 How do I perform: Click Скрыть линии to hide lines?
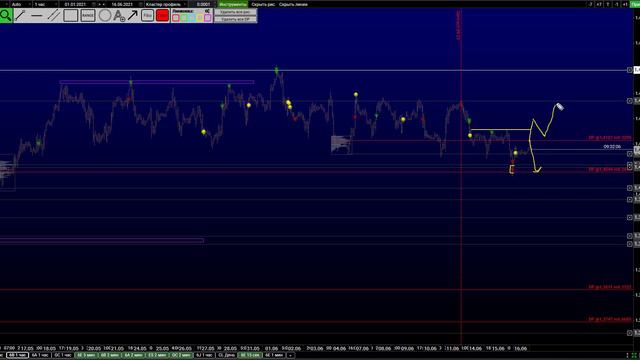coord(293,4)
